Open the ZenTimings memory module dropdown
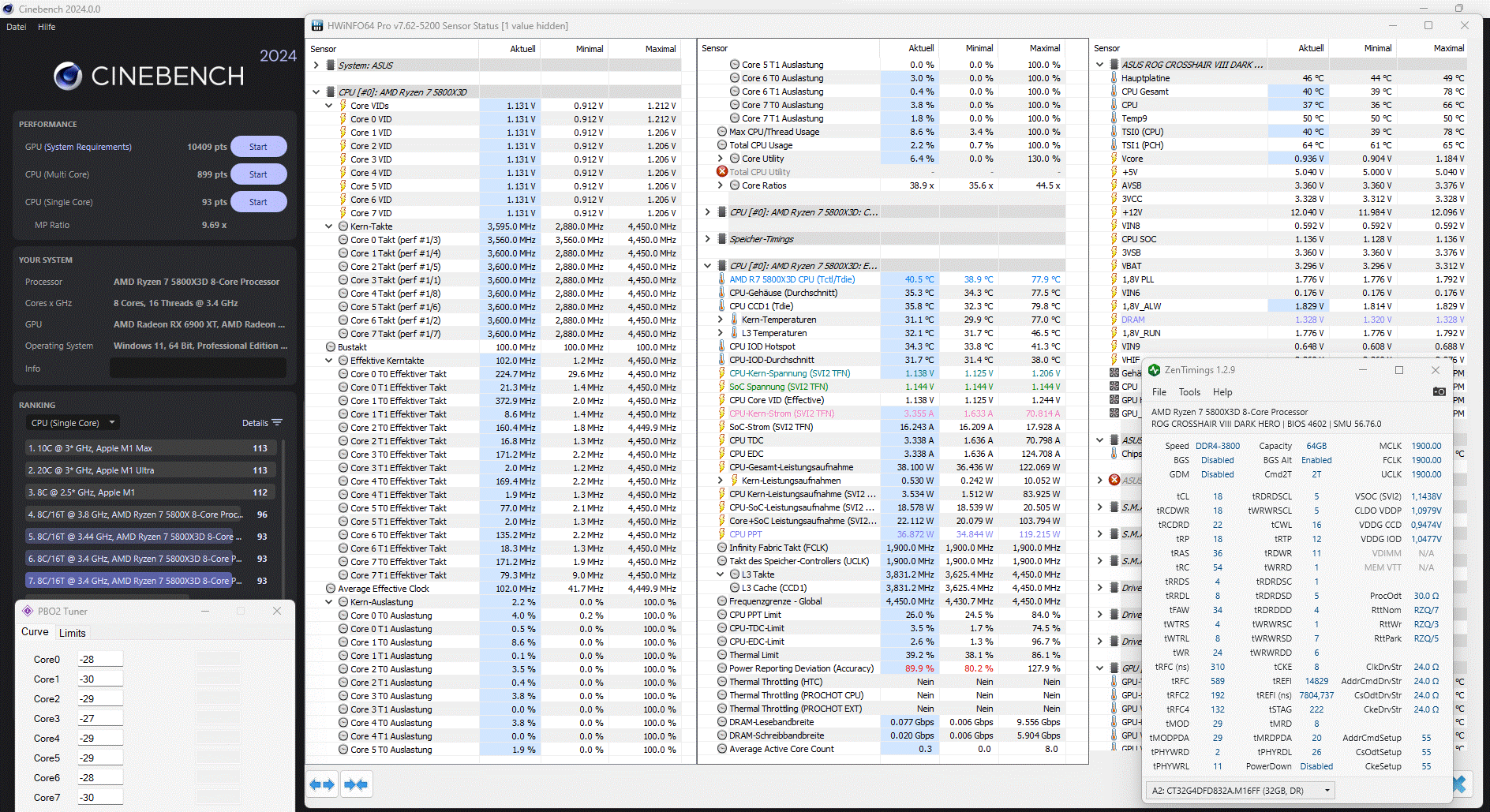The width and height of the screenshot is (1490, 812). [1240, 790]
